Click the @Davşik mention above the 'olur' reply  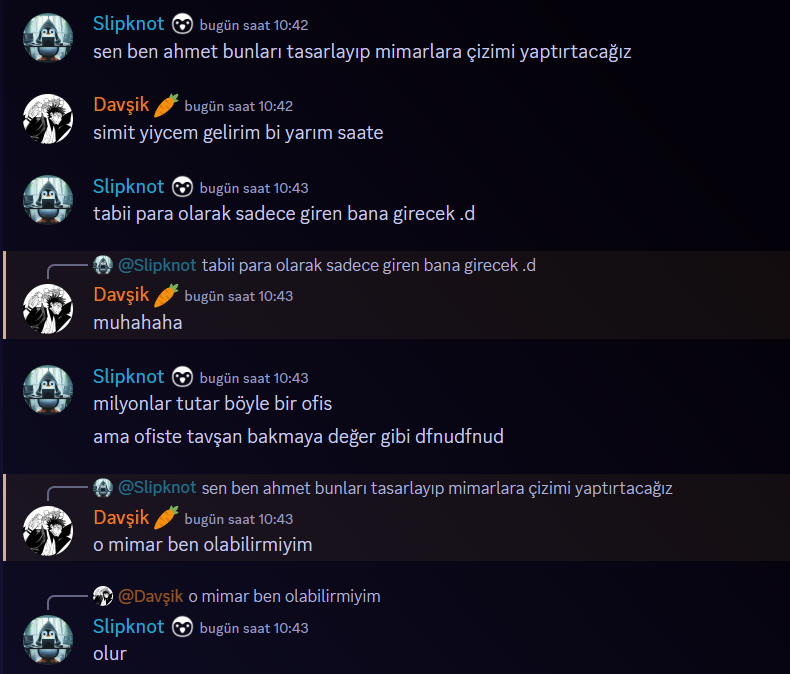(x=150, y=596)
